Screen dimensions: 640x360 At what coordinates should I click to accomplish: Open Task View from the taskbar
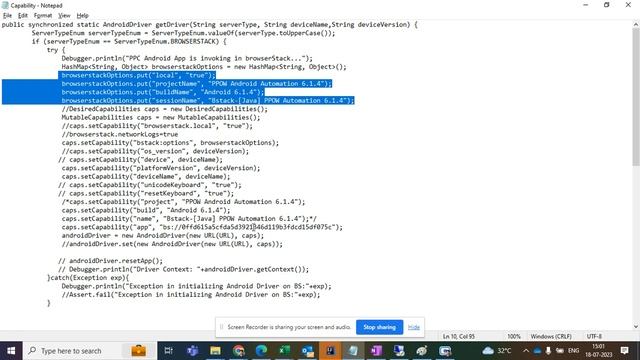[169, 351]
